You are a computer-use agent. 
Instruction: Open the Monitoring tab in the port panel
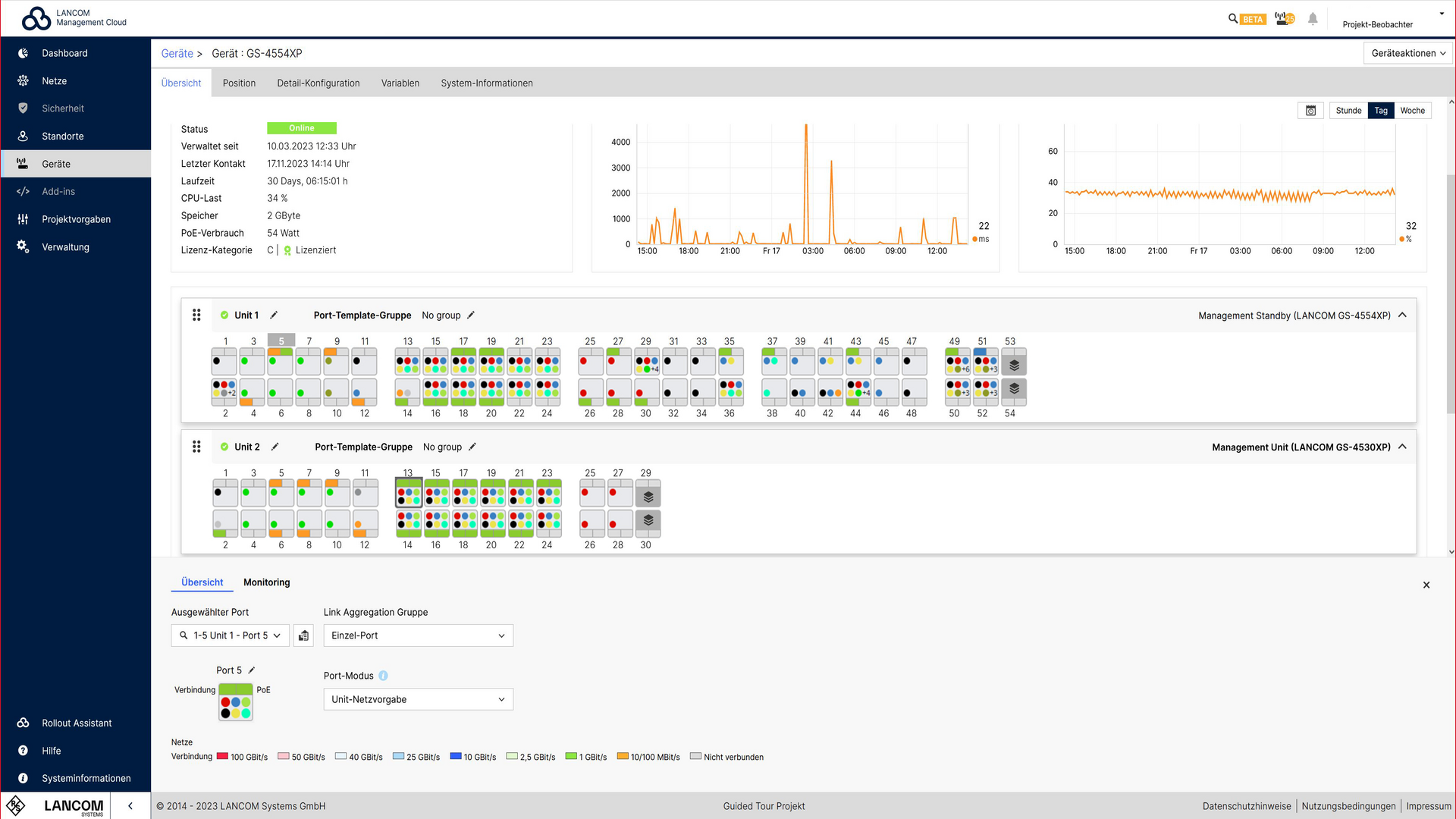(266, 582)
